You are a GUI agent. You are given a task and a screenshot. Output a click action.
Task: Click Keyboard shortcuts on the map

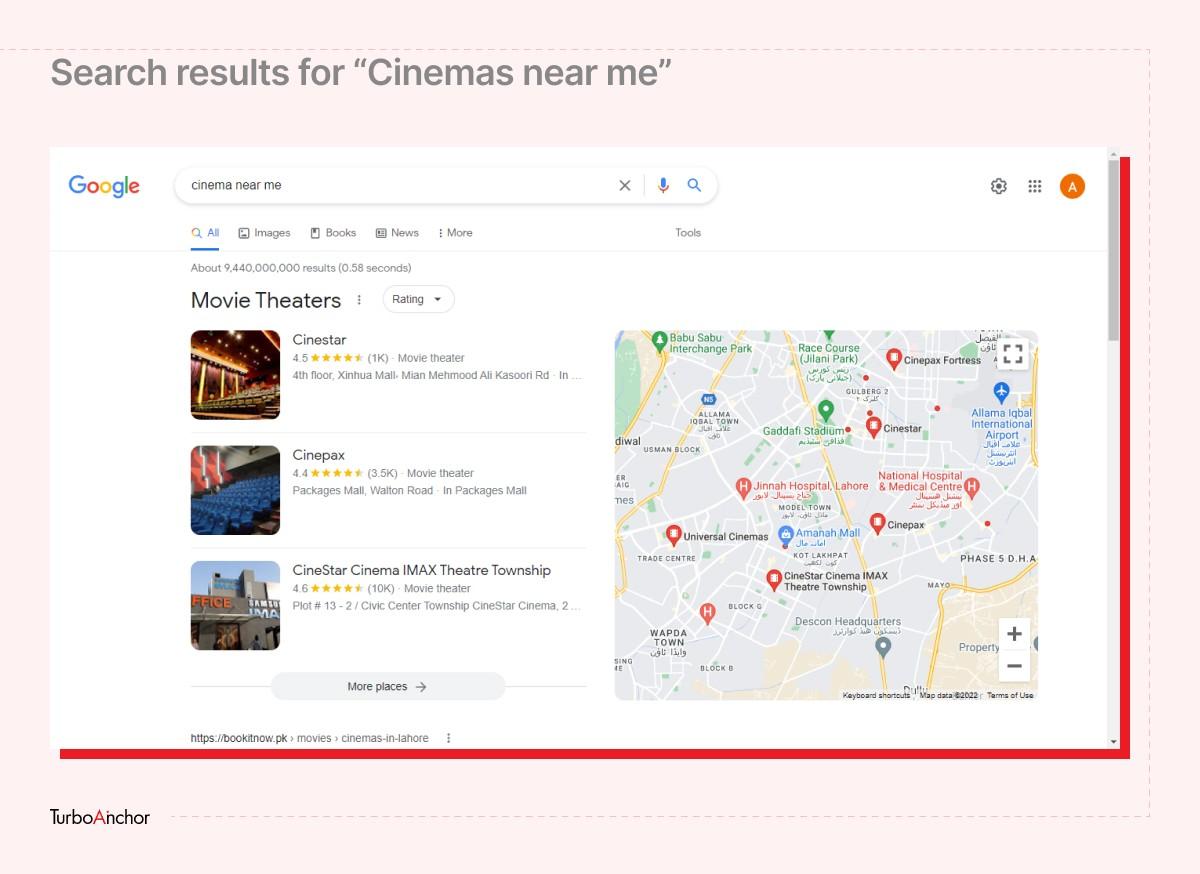(x=876, y=695)
